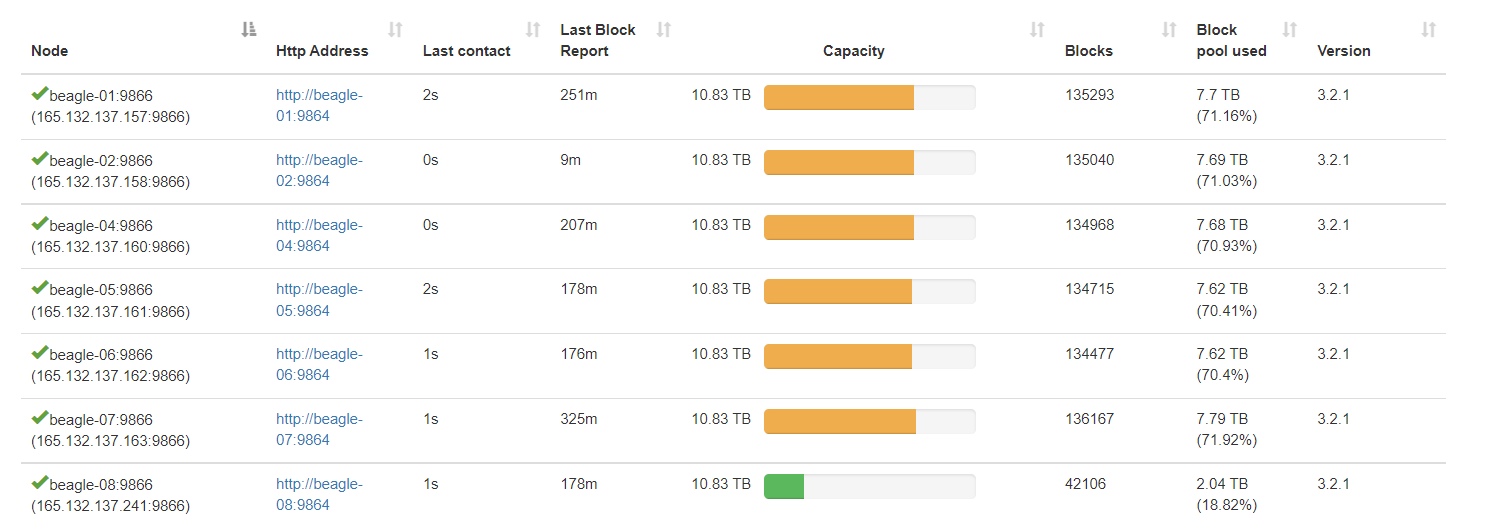Select the Capacity column header text
The height and width of the screenshot is (523, 1509).
click(854, 51)
